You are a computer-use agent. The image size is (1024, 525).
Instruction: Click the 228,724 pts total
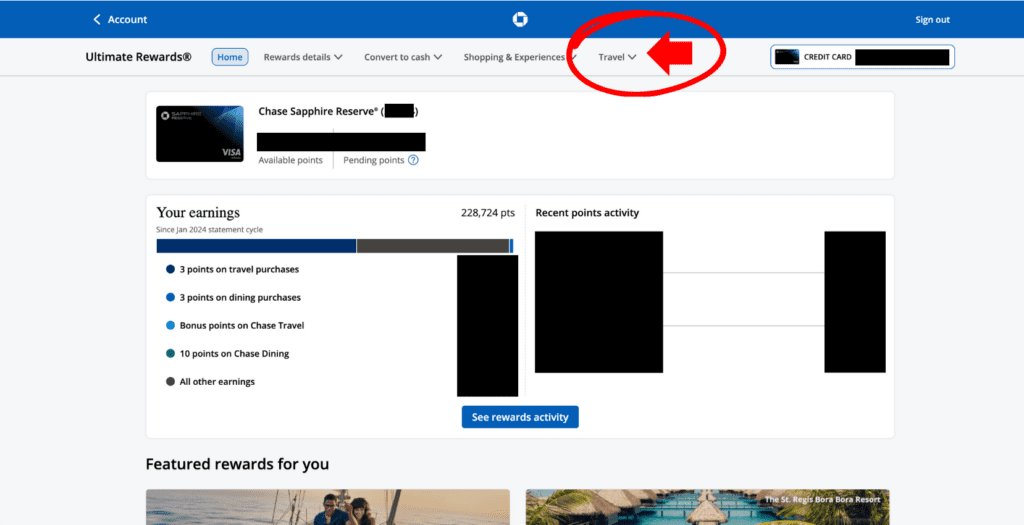[488, 213]
